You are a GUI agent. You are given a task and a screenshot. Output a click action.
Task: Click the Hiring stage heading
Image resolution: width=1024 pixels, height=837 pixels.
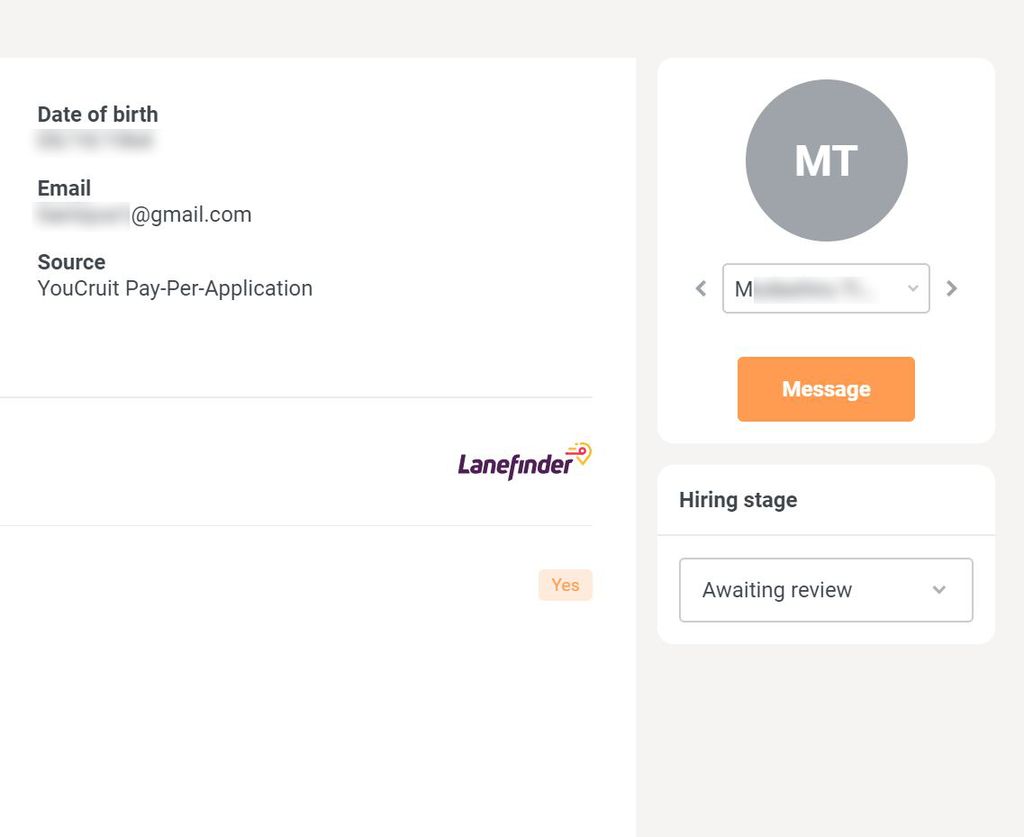[x=738, y=499]
